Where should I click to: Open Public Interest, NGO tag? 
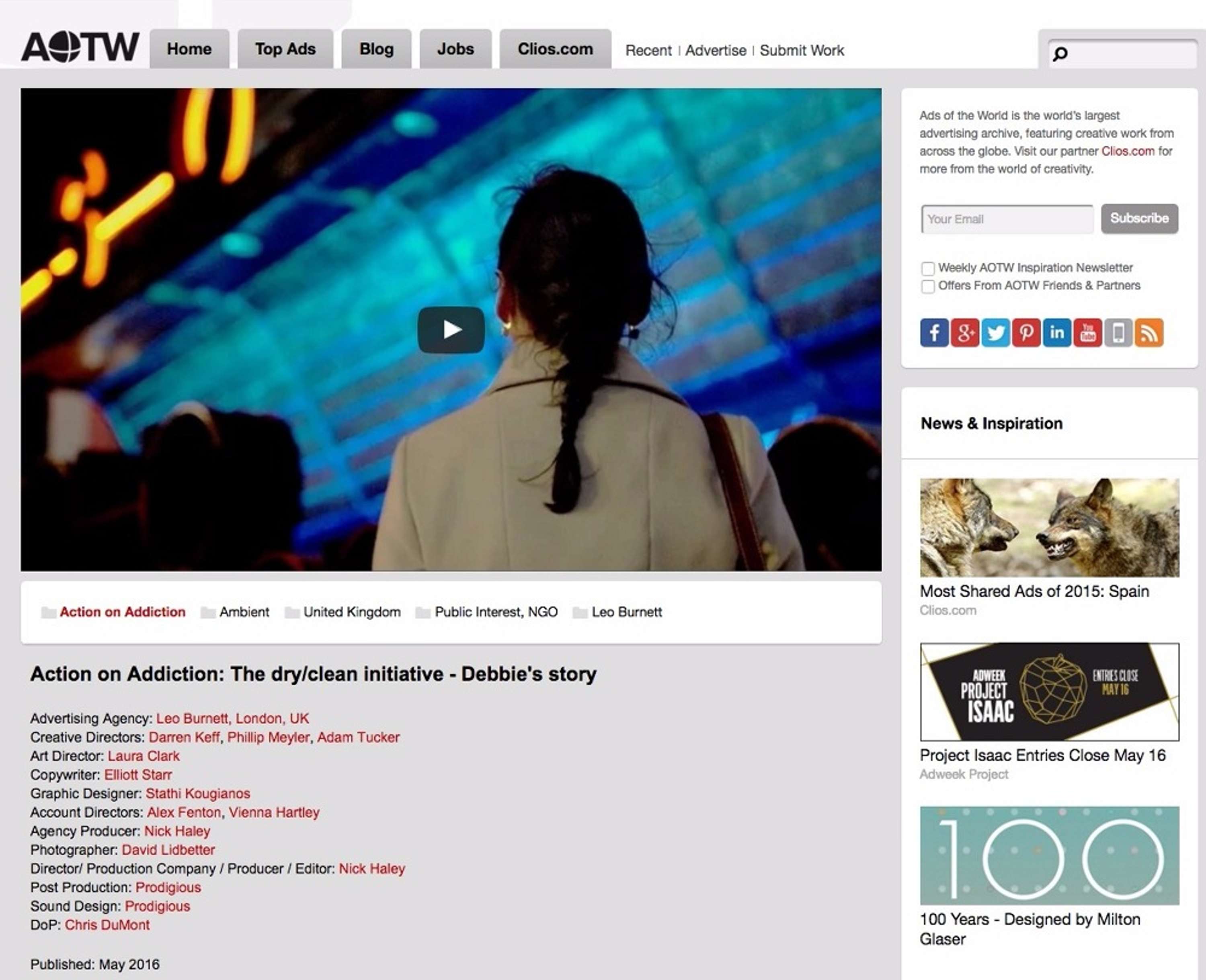(496, 612)
